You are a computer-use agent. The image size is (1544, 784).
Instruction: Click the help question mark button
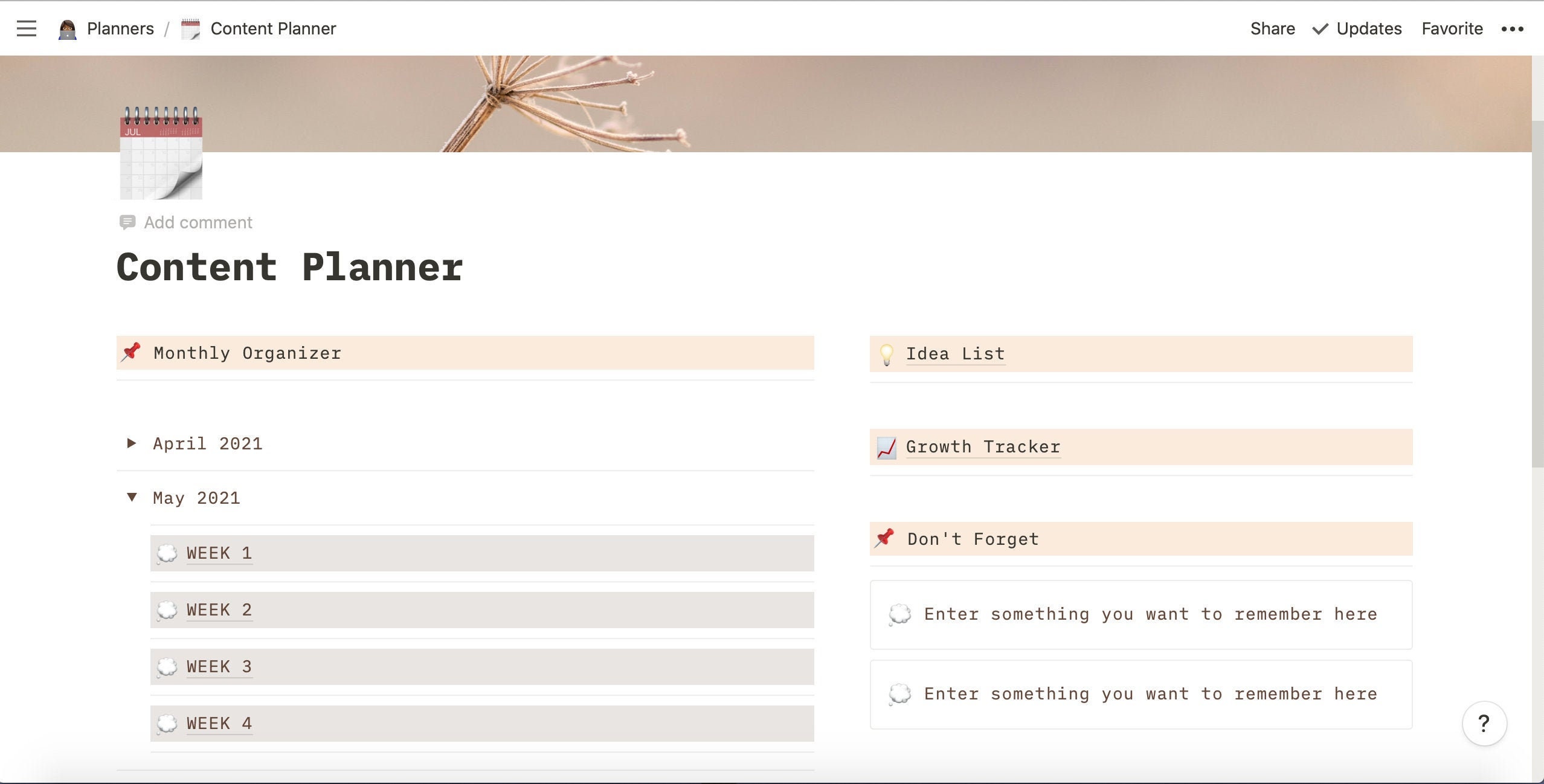[1485, 723]
